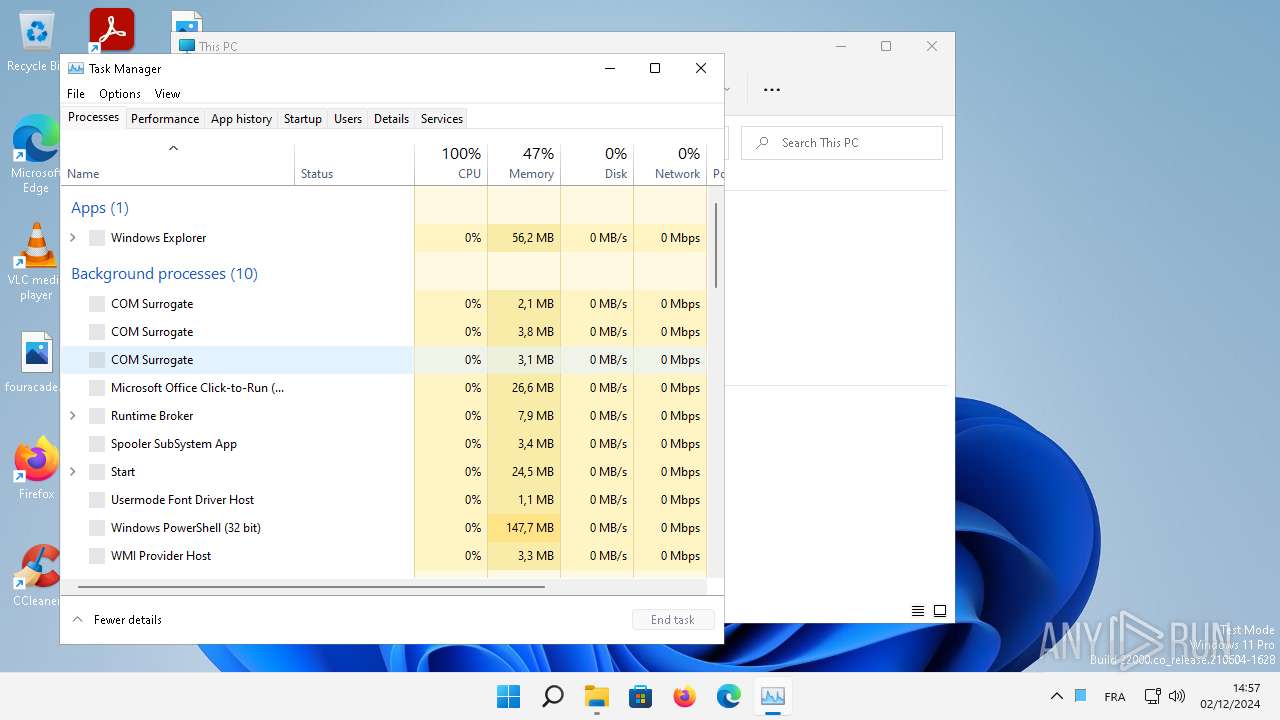Select PowerShell's 147,7 MB memory cell
This screenshot has height=720, width=1280.
click(524, 528)
